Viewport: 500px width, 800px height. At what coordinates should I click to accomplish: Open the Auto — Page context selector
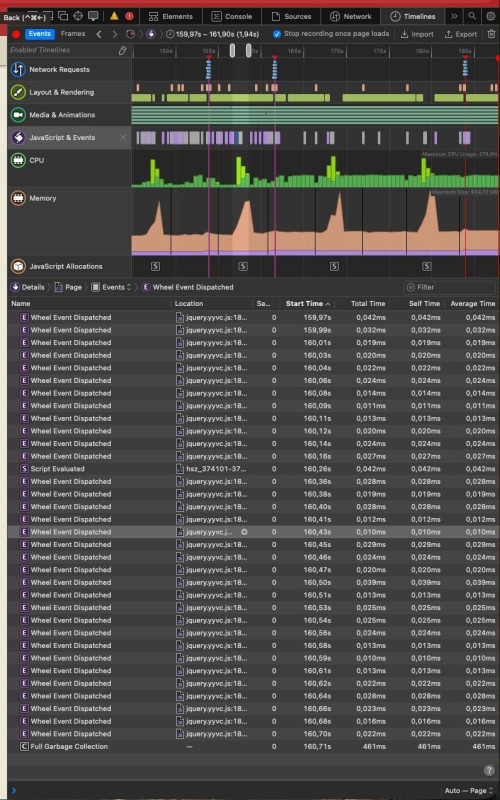click(x=468, y=790)
